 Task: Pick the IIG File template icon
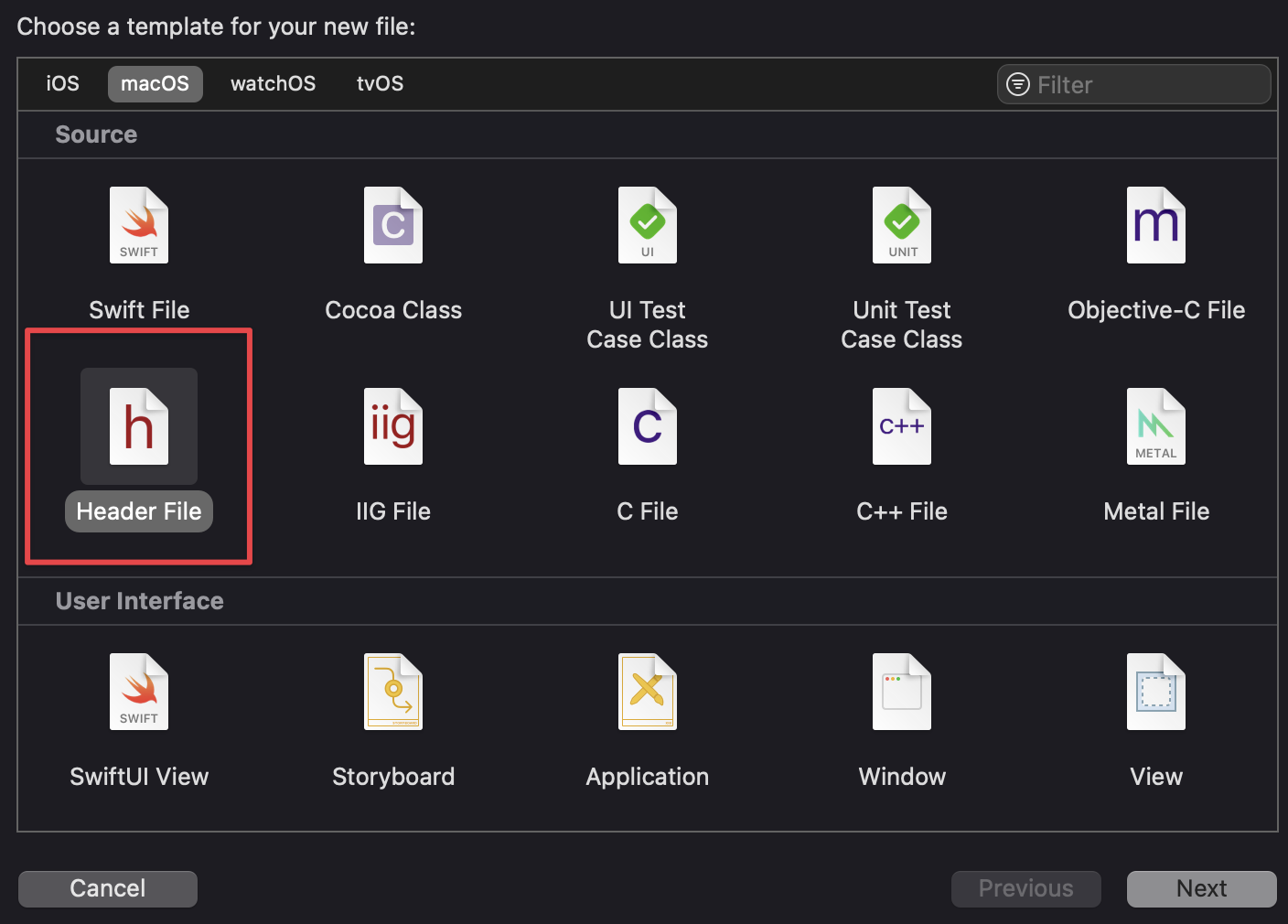point(393,426)
